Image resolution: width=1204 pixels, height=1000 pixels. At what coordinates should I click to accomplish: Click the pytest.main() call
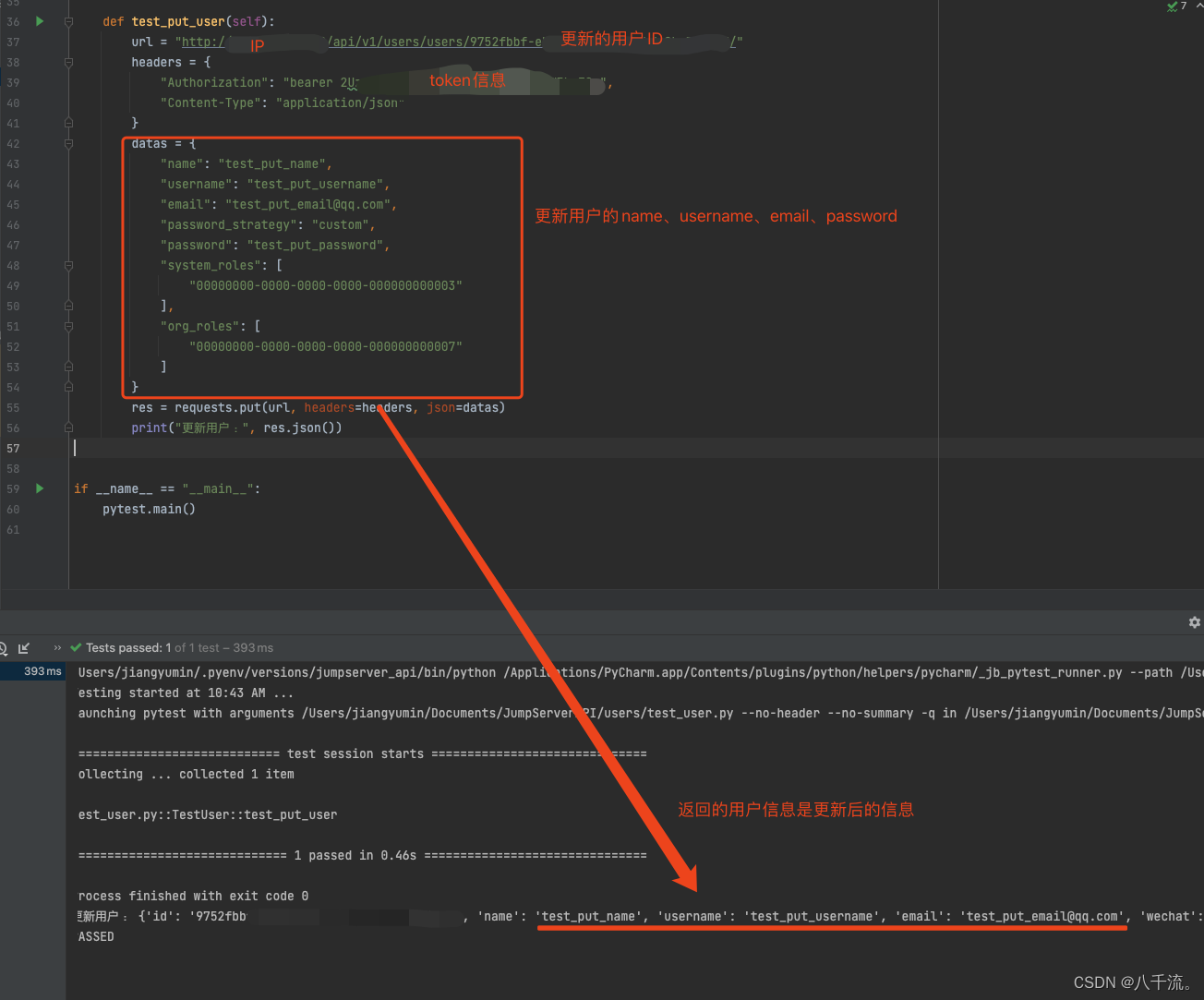pos(149,509)
